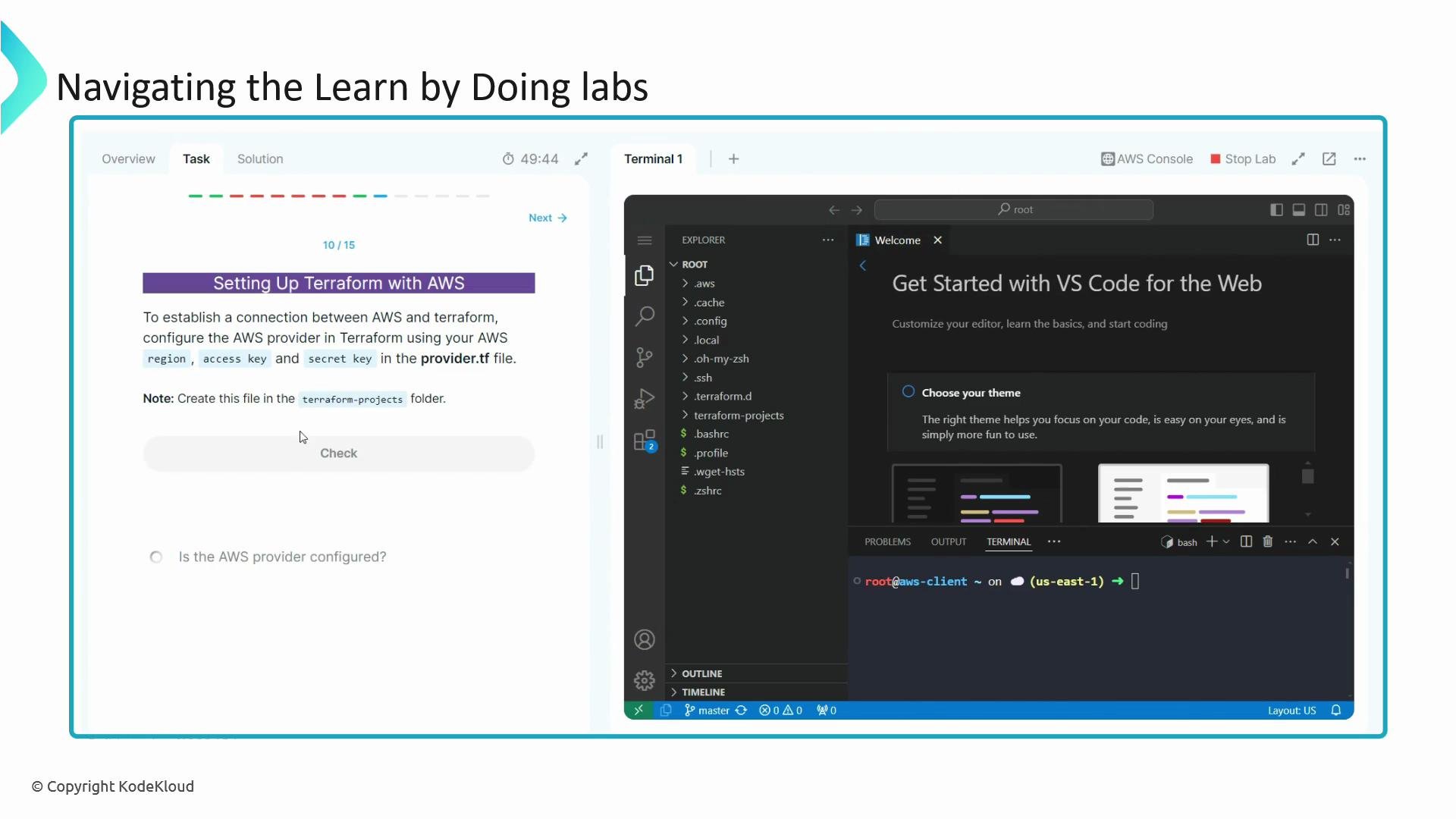Expand the TIMELINE section
Screen dimensions: 1456x819
tap(703, 692)
